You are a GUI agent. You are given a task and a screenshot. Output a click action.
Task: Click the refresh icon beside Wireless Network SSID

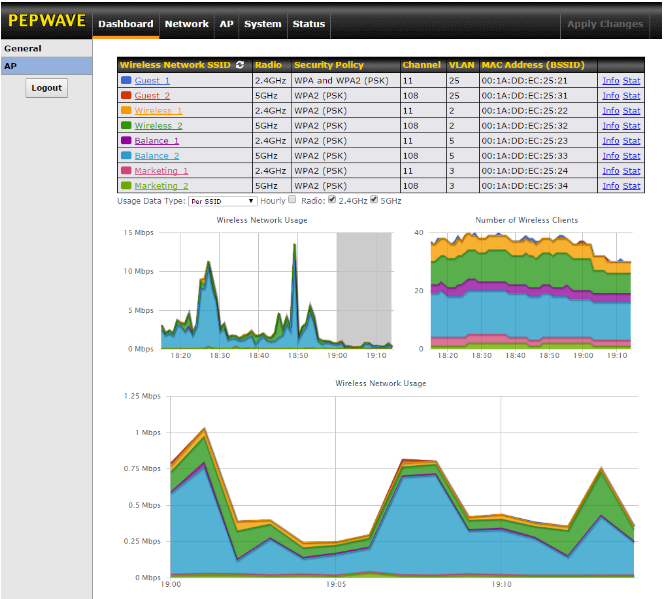tap(239, 65)
